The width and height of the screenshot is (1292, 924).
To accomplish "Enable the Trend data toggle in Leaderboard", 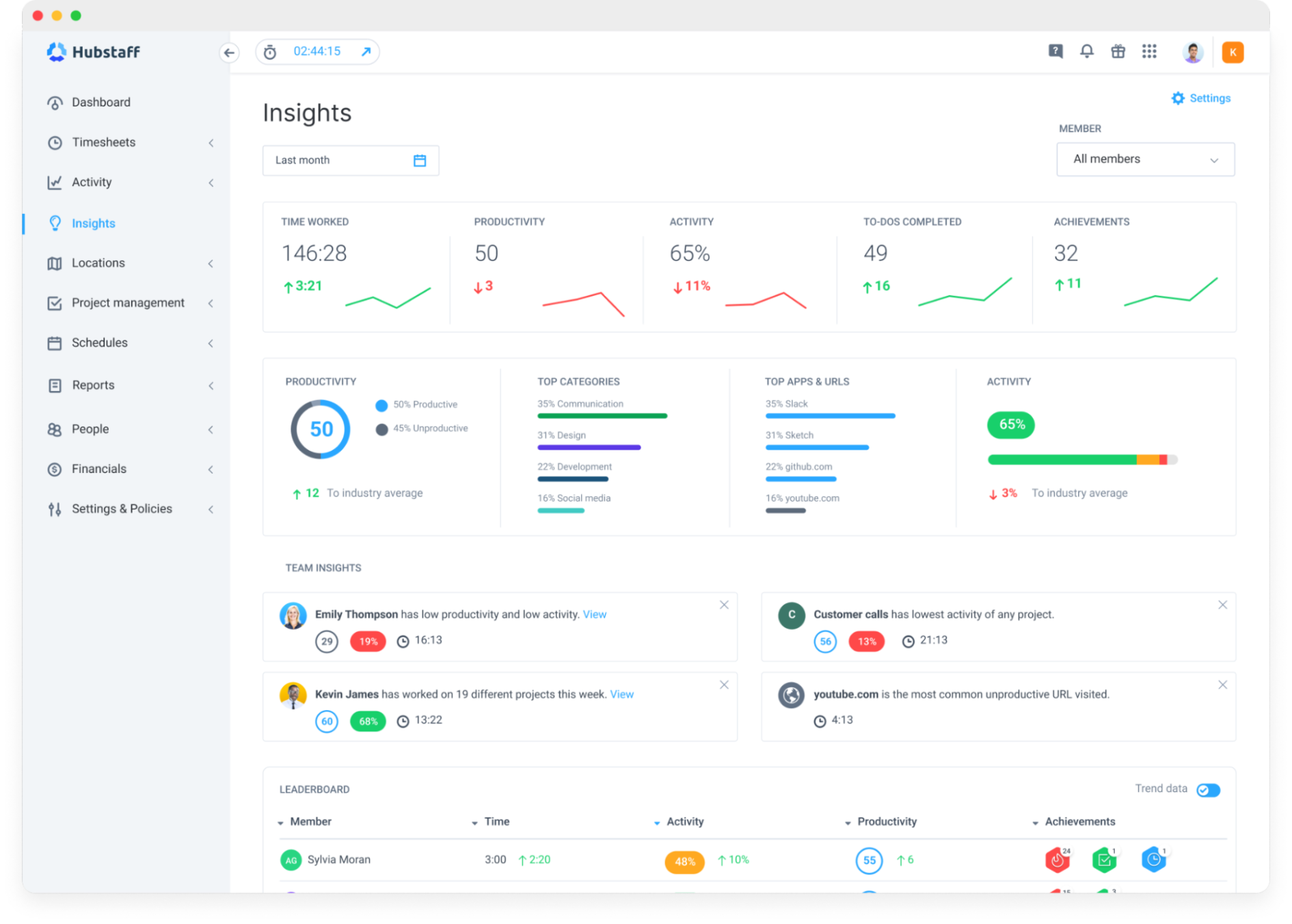I will pyautogui.click(x=1208, y=790).
